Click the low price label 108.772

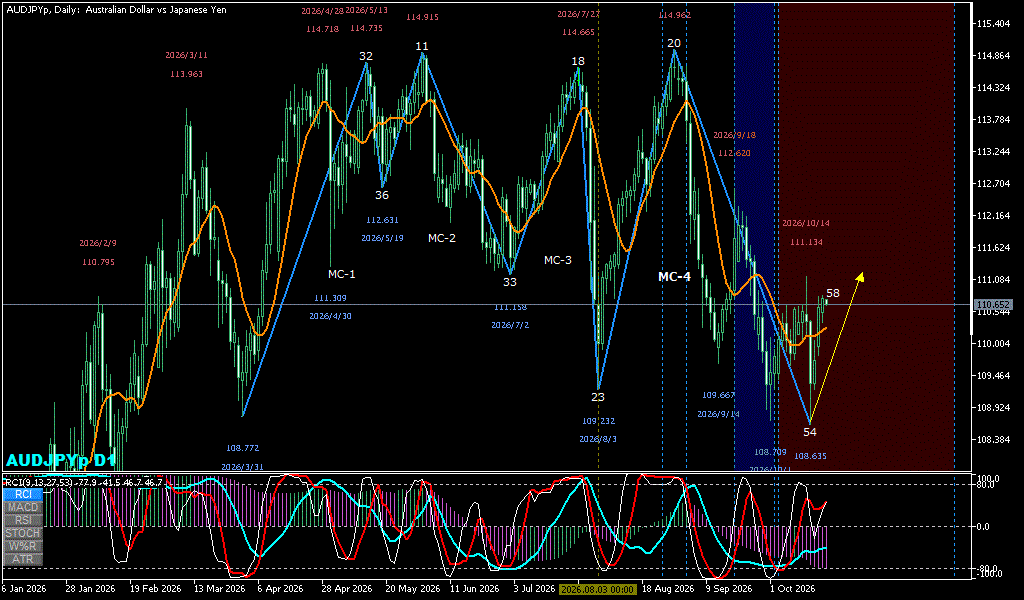click(x=243, y=449)
